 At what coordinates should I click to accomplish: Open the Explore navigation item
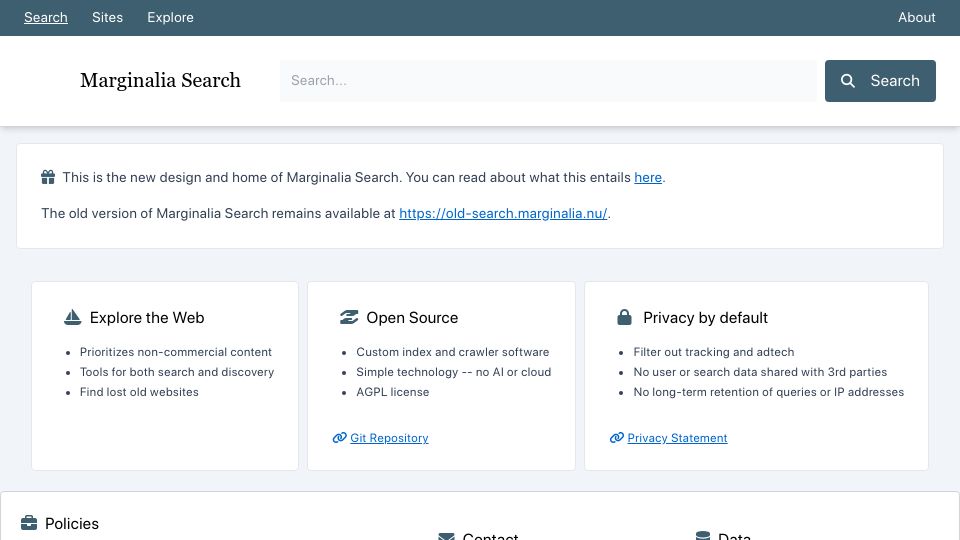[x=170, y=17]
